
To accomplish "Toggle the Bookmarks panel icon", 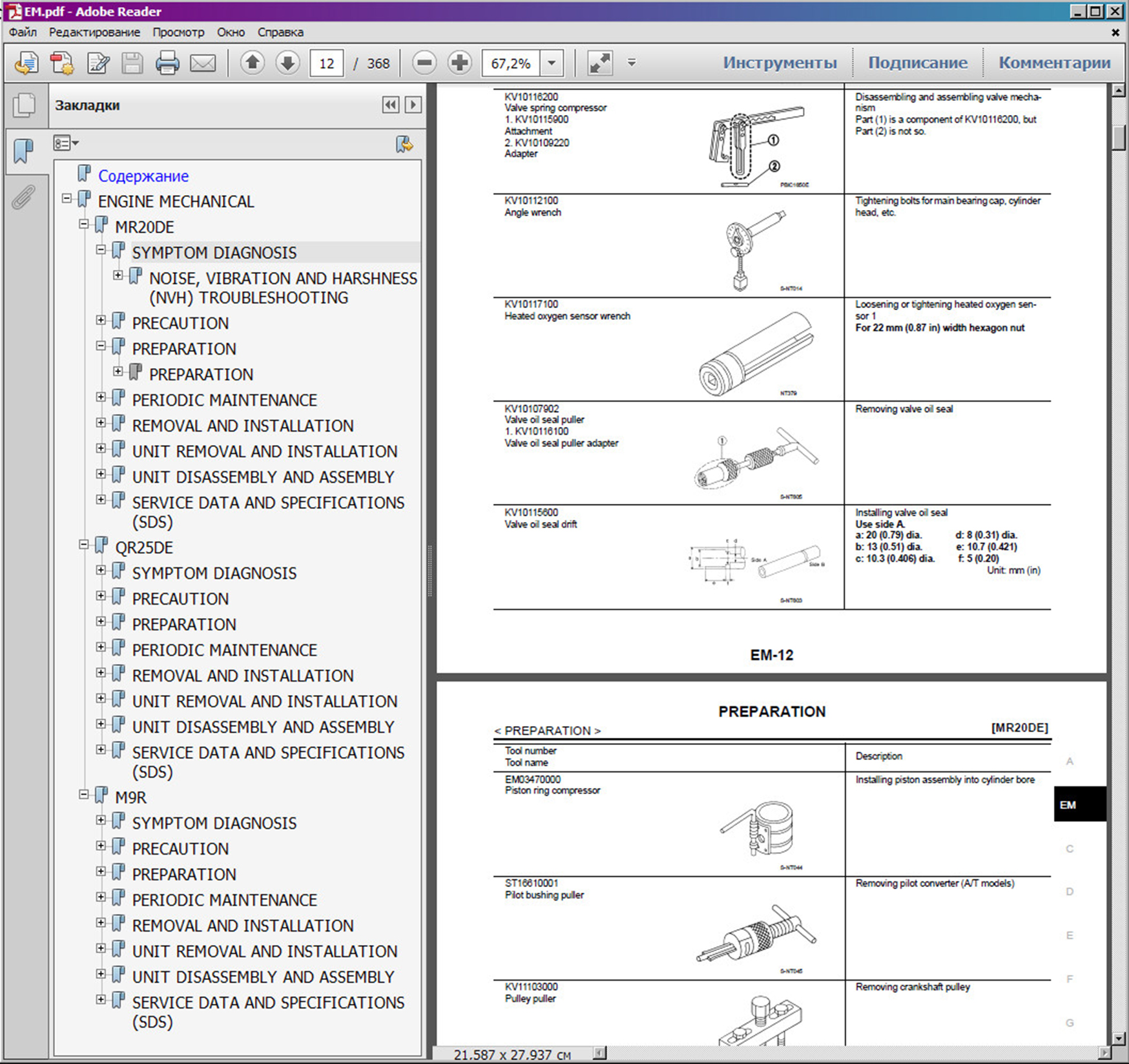I will [x=24, y=151].
